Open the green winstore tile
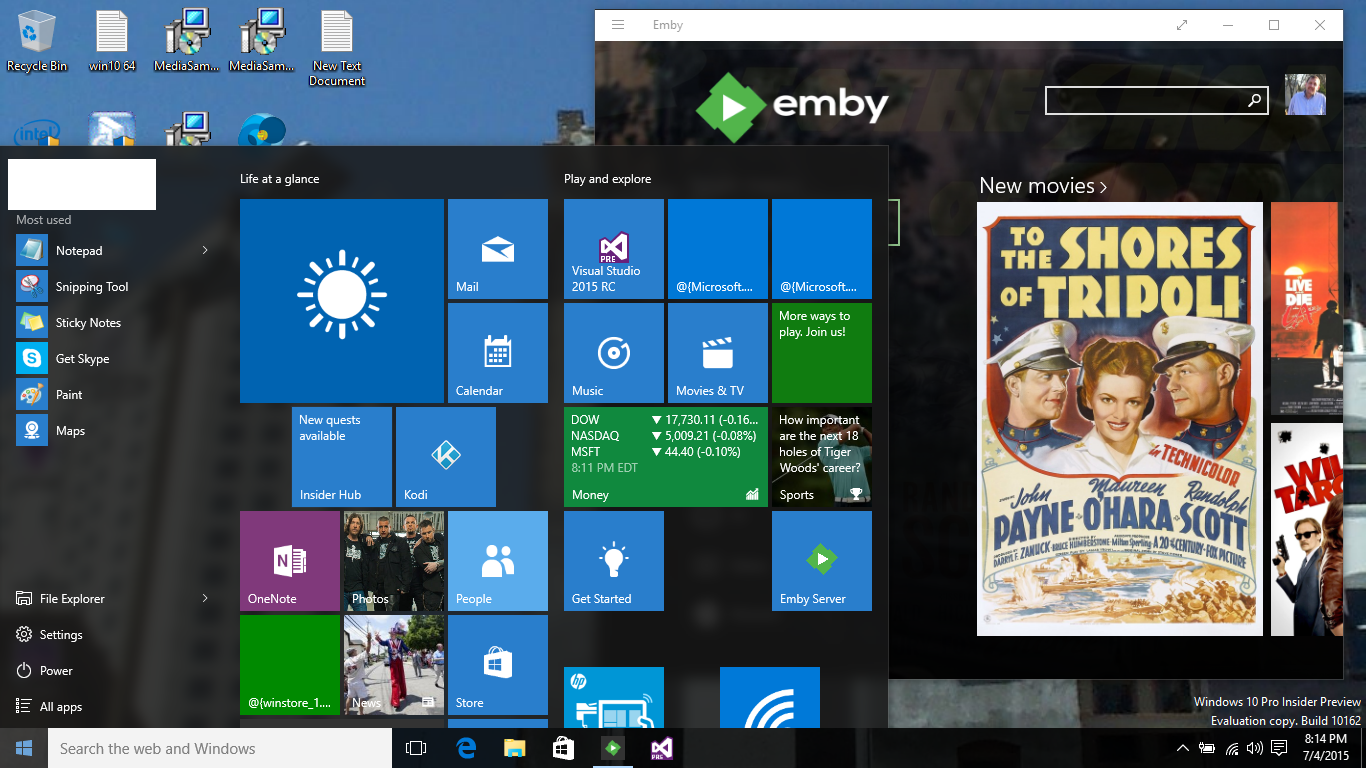The height and width of the screenshot is (768, 1366). (290, 665)
